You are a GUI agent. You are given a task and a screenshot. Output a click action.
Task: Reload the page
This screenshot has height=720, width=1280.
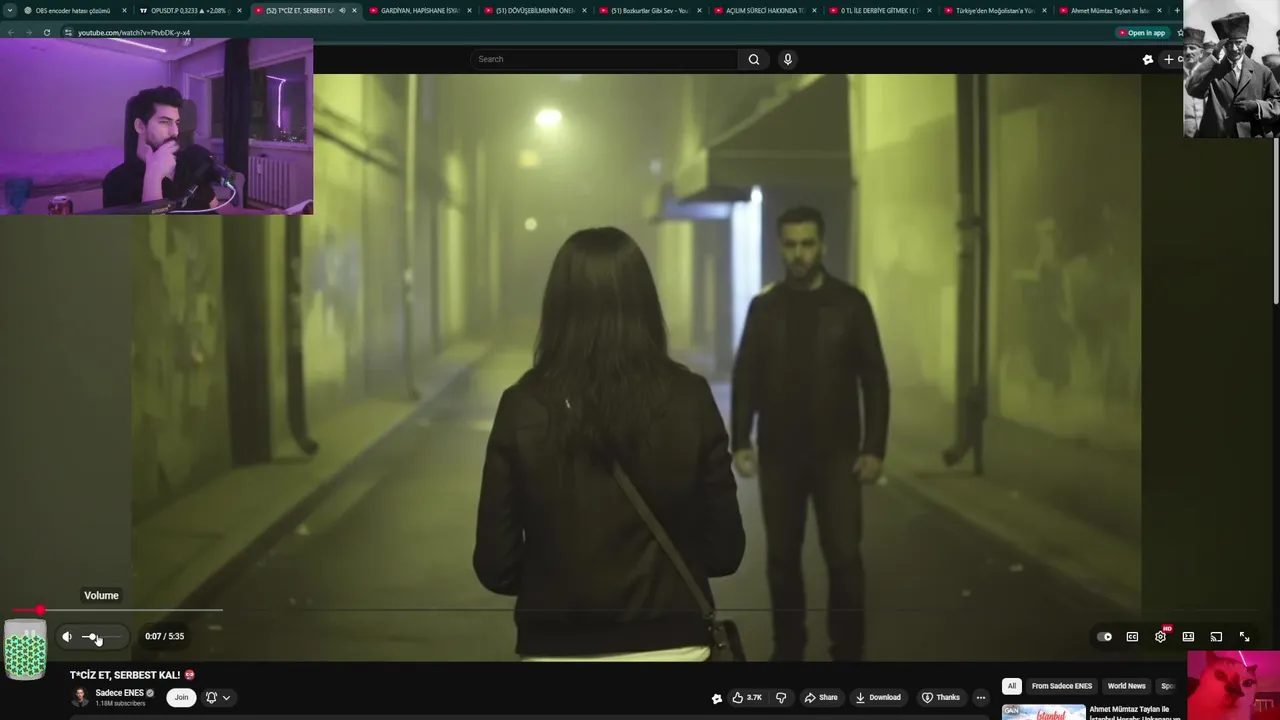tap(46, 32)
